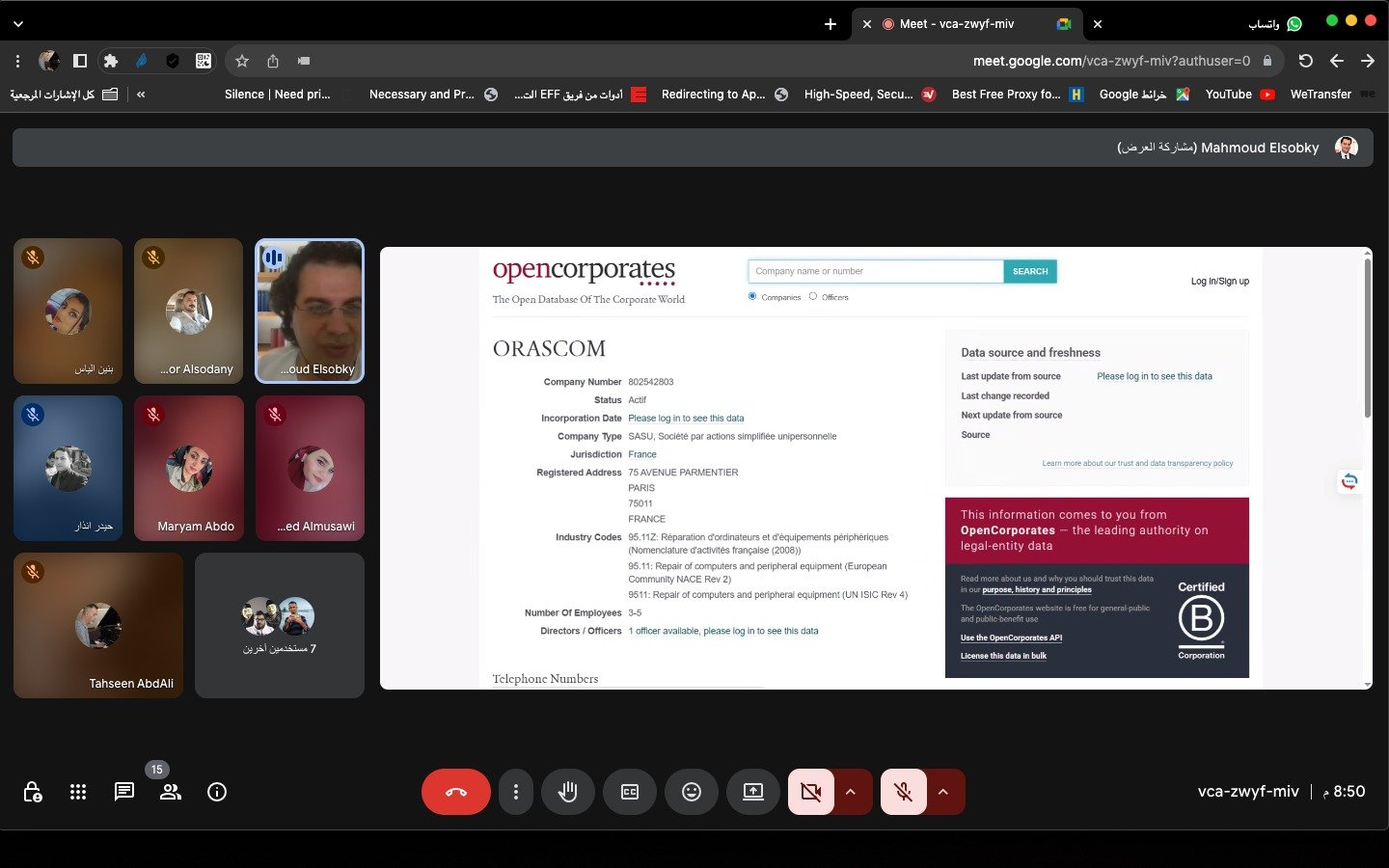Open Necessary and Pr... bookmark

(433, 95)
